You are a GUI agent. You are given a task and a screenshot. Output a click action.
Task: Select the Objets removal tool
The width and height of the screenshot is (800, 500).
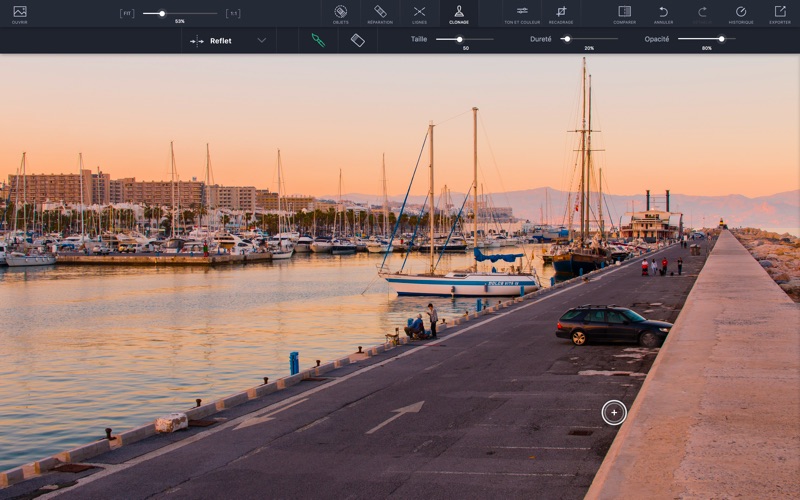click(340, 13)
